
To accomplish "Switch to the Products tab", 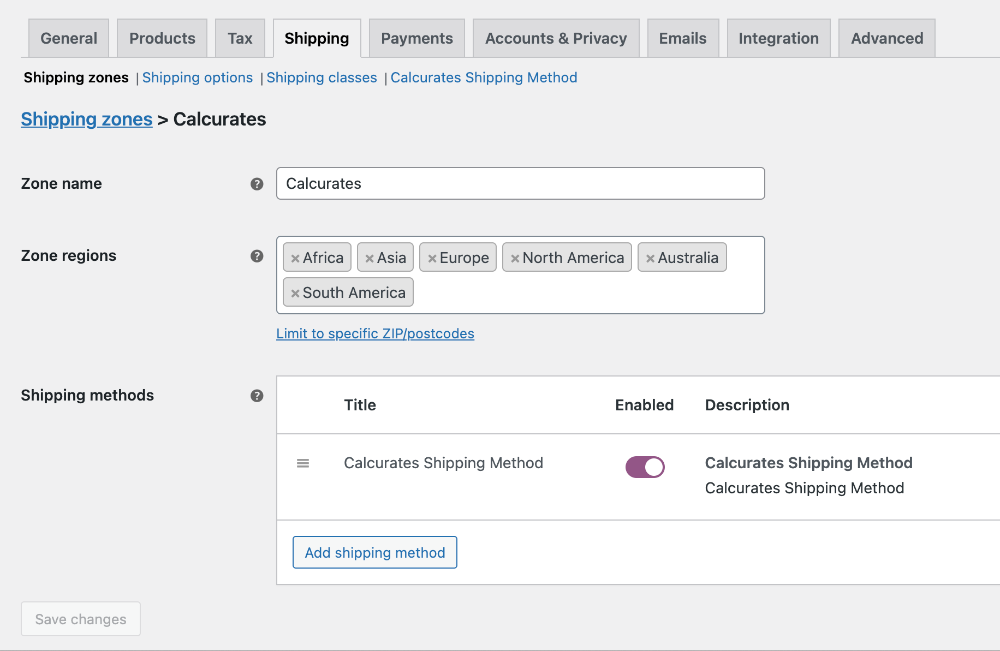I will coord(162,38).
